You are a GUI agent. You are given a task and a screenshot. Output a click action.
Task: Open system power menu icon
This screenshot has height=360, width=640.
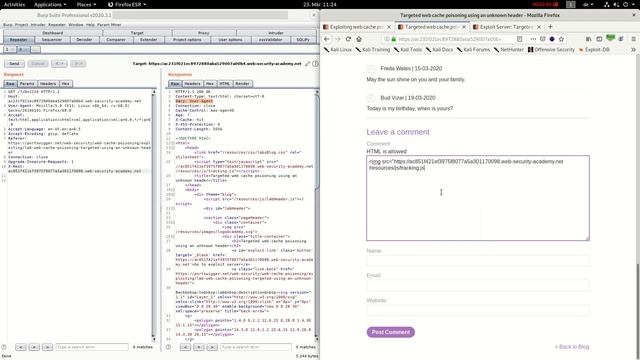point(625,4)
